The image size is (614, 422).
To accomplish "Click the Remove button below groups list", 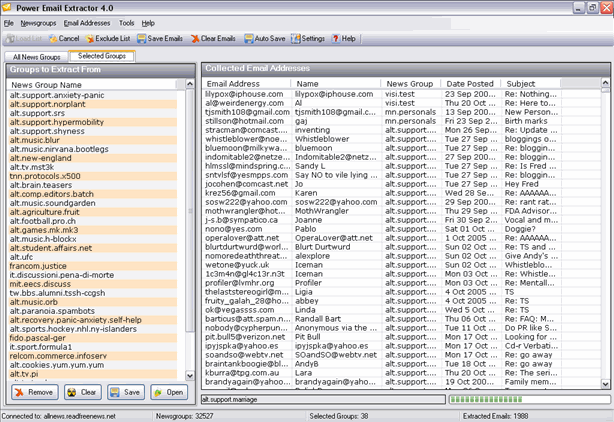I will [35, 392].
